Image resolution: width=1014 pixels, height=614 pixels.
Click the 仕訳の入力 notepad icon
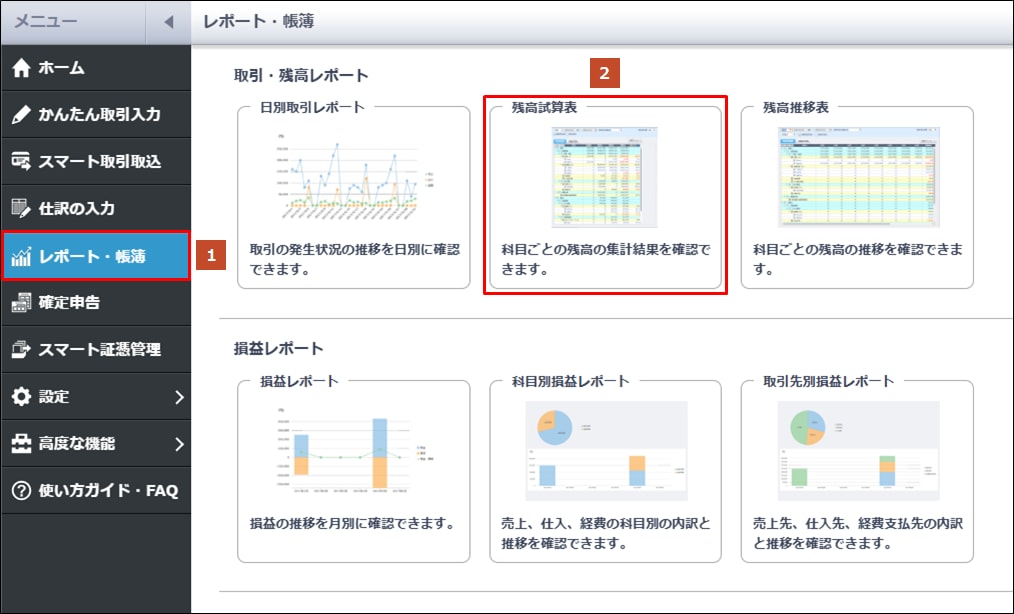21,208
